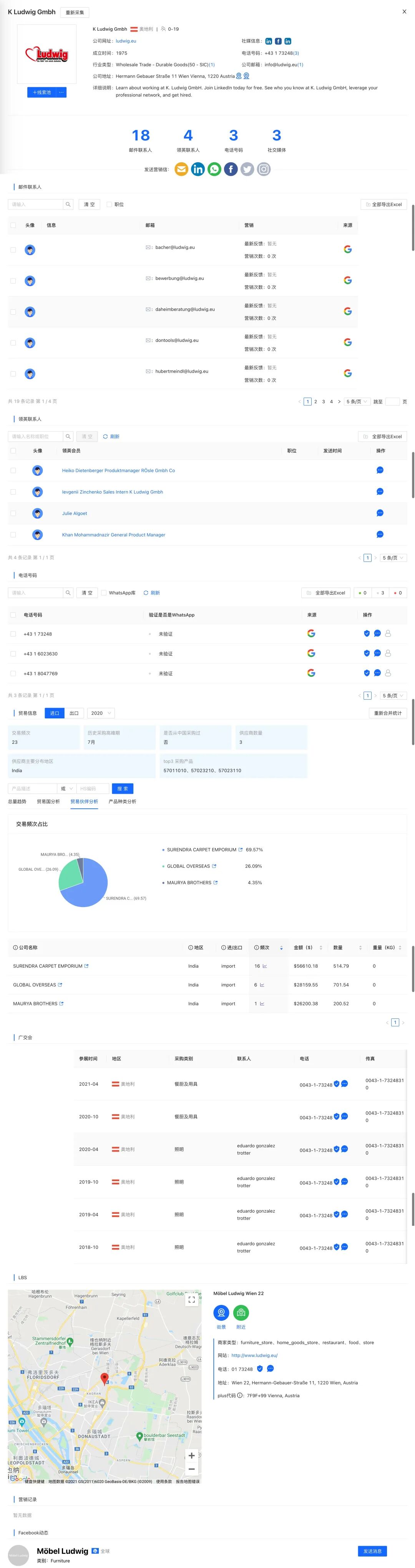Open 5条/页 dropdown in email contacts
415x1568 pixels.
click(357, 401)
